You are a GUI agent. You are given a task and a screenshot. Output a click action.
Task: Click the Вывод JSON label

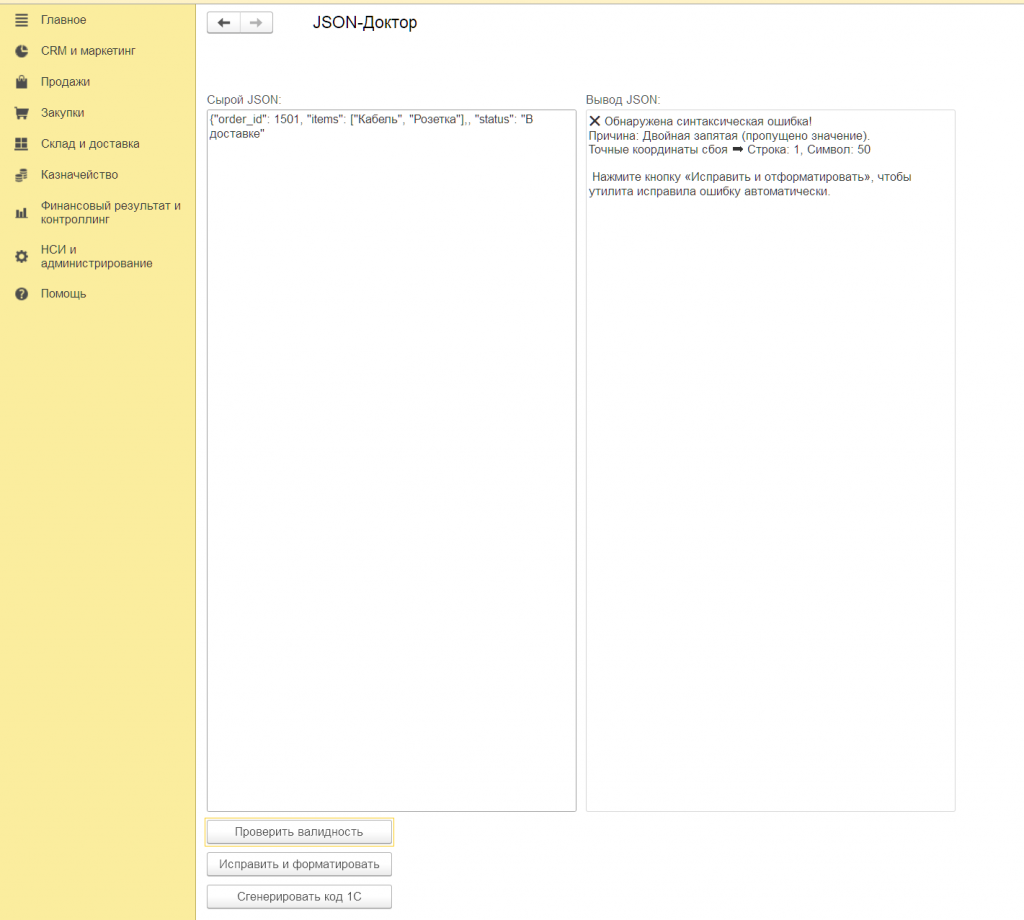(623, 100)
